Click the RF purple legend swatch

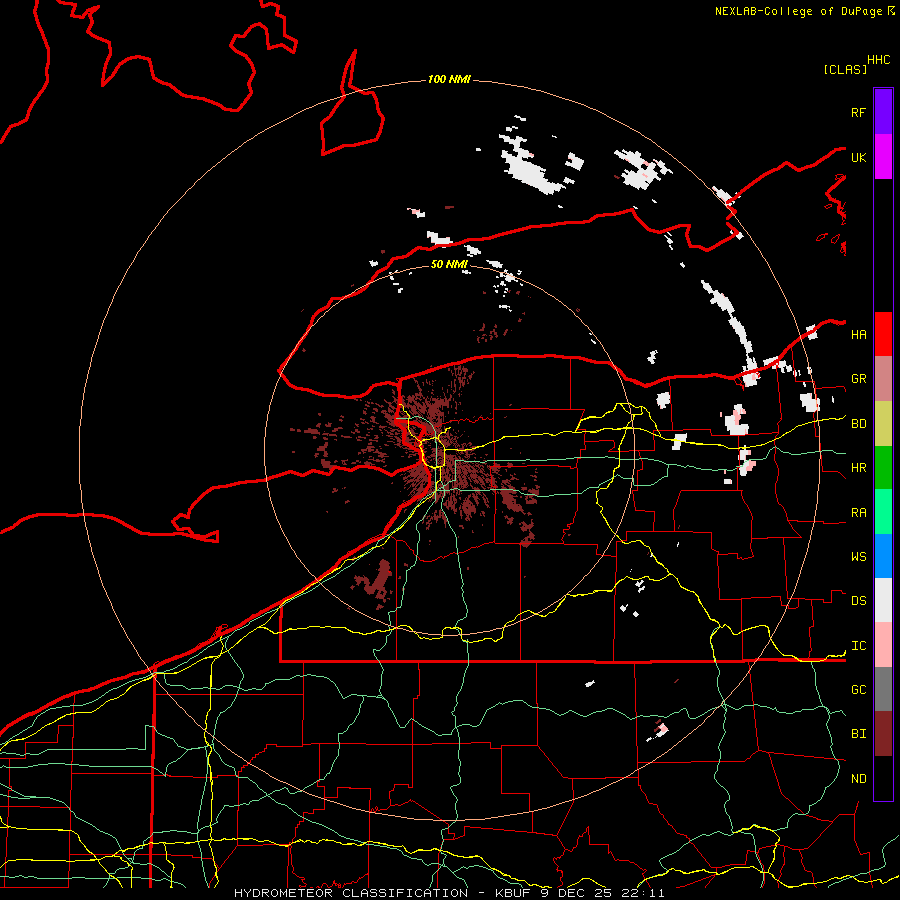coord(883,112)
